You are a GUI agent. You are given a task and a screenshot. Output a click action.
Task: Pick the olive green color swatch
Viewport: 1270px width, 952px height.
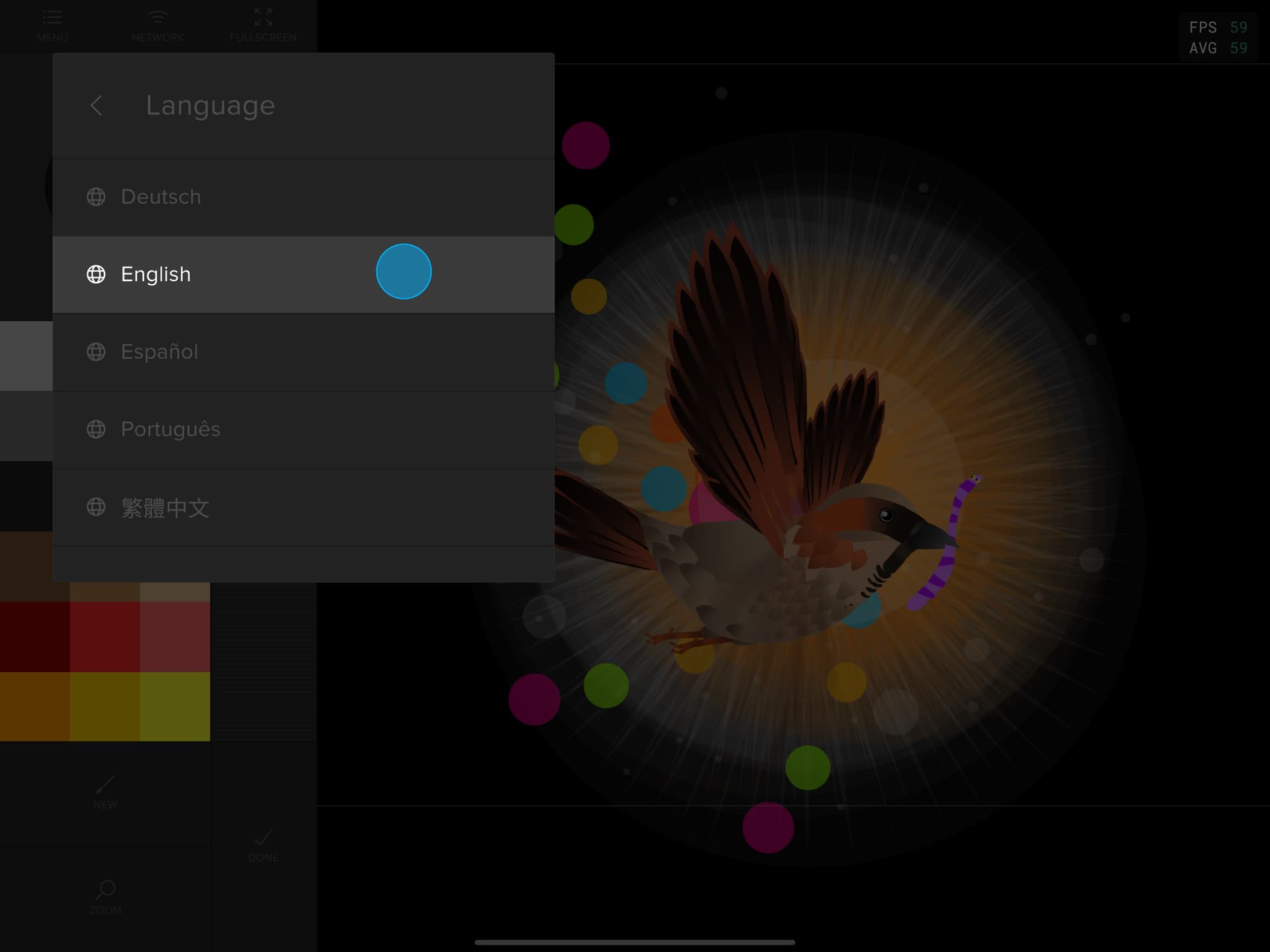pos(175,706)
